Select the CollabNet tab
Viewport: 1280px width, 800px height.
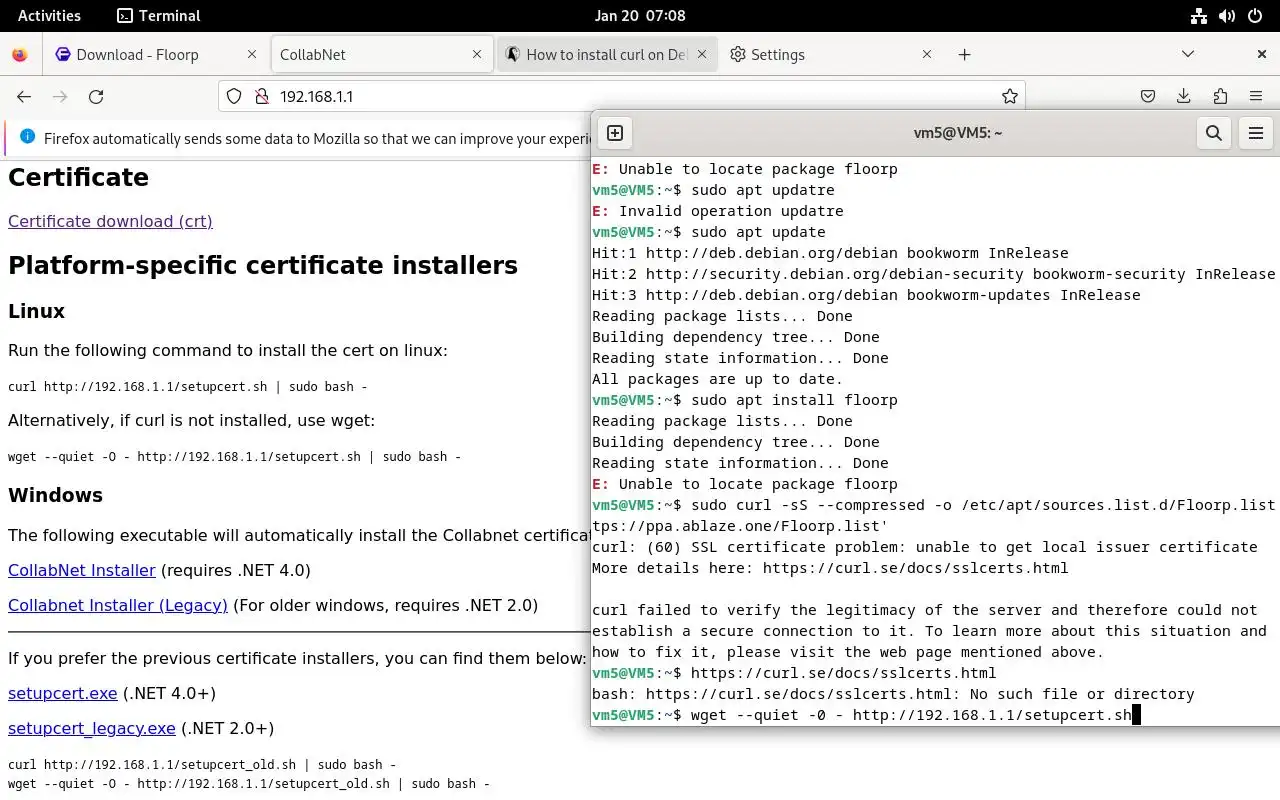click(x=382, y=55)
